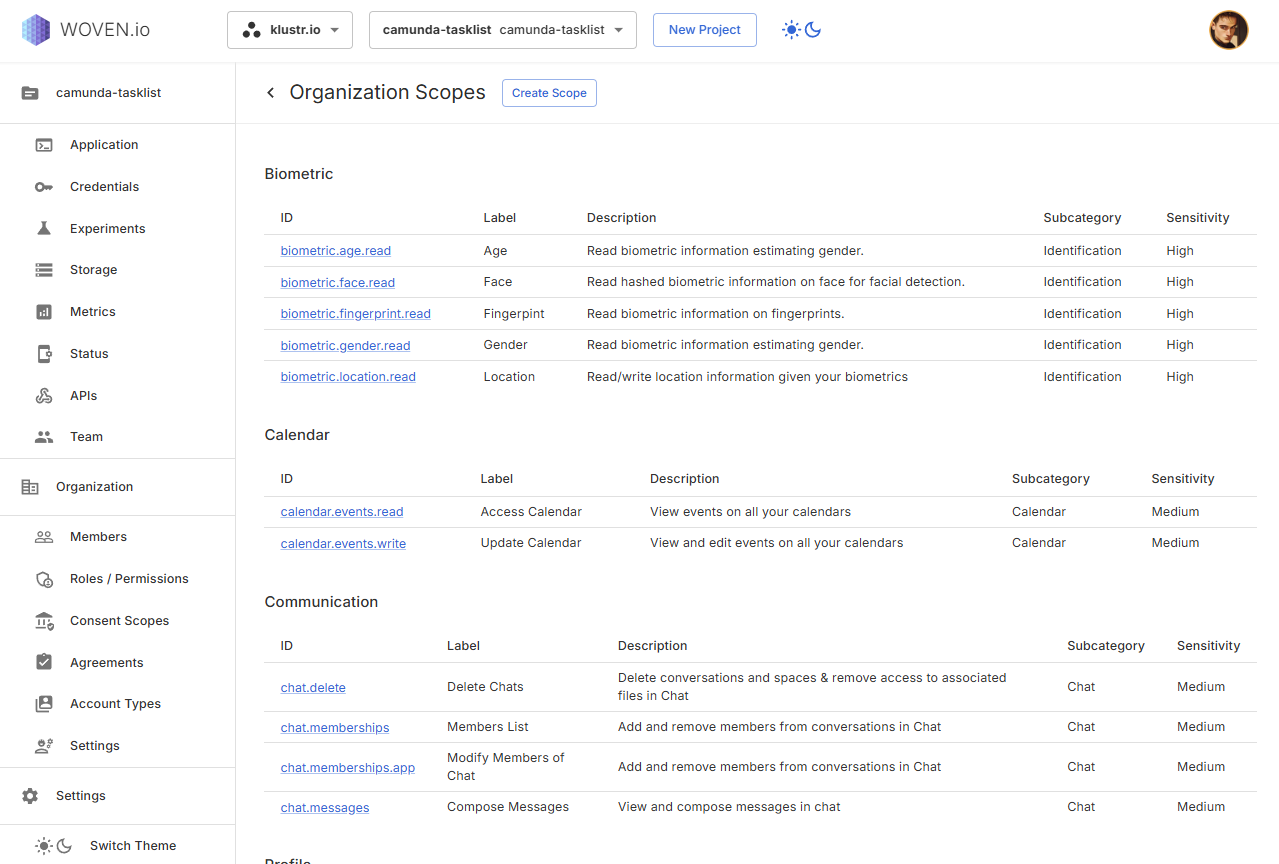Screen dimensions: 1279x864
Task: Click the Credentials key icon in sidebar
Action: point(44,187)
